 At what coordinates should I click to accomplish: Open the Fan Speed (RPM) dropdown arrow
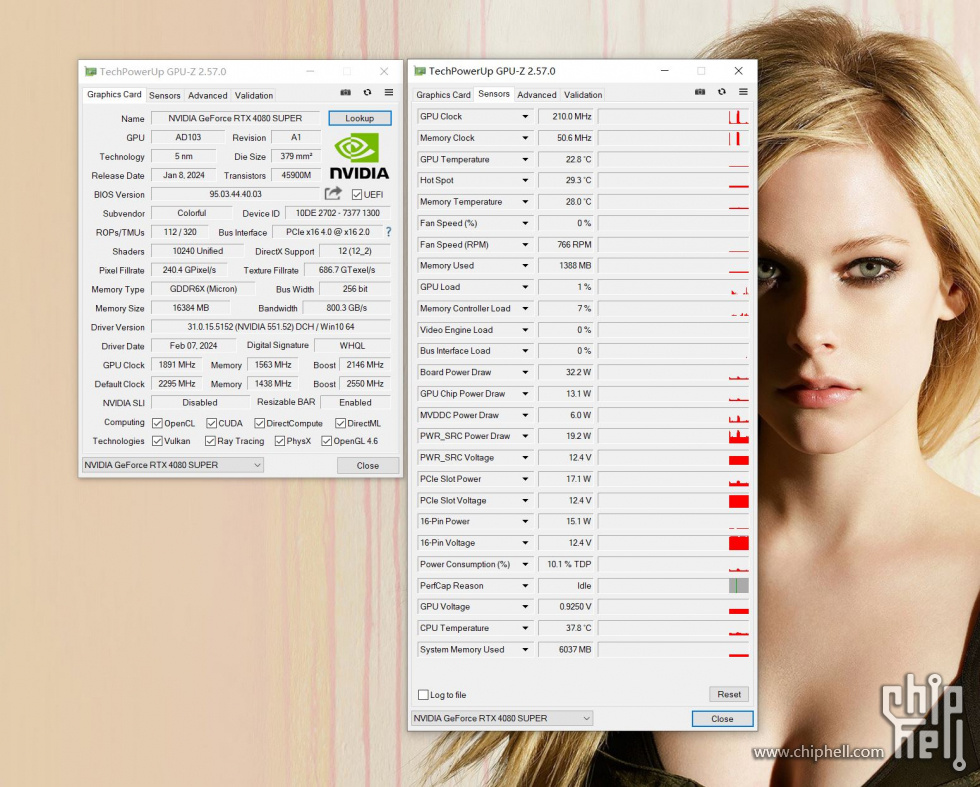(525, 244)
